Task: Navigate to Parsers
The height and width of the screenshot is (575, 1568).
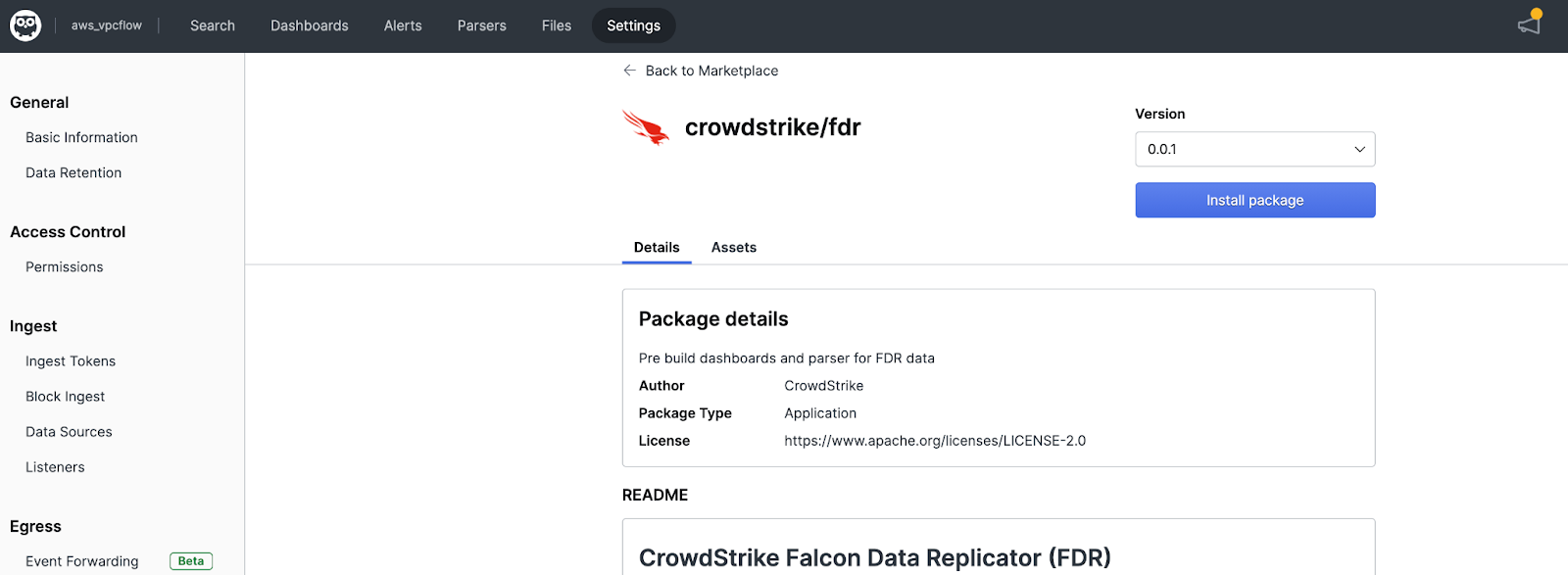Action: 482,25
